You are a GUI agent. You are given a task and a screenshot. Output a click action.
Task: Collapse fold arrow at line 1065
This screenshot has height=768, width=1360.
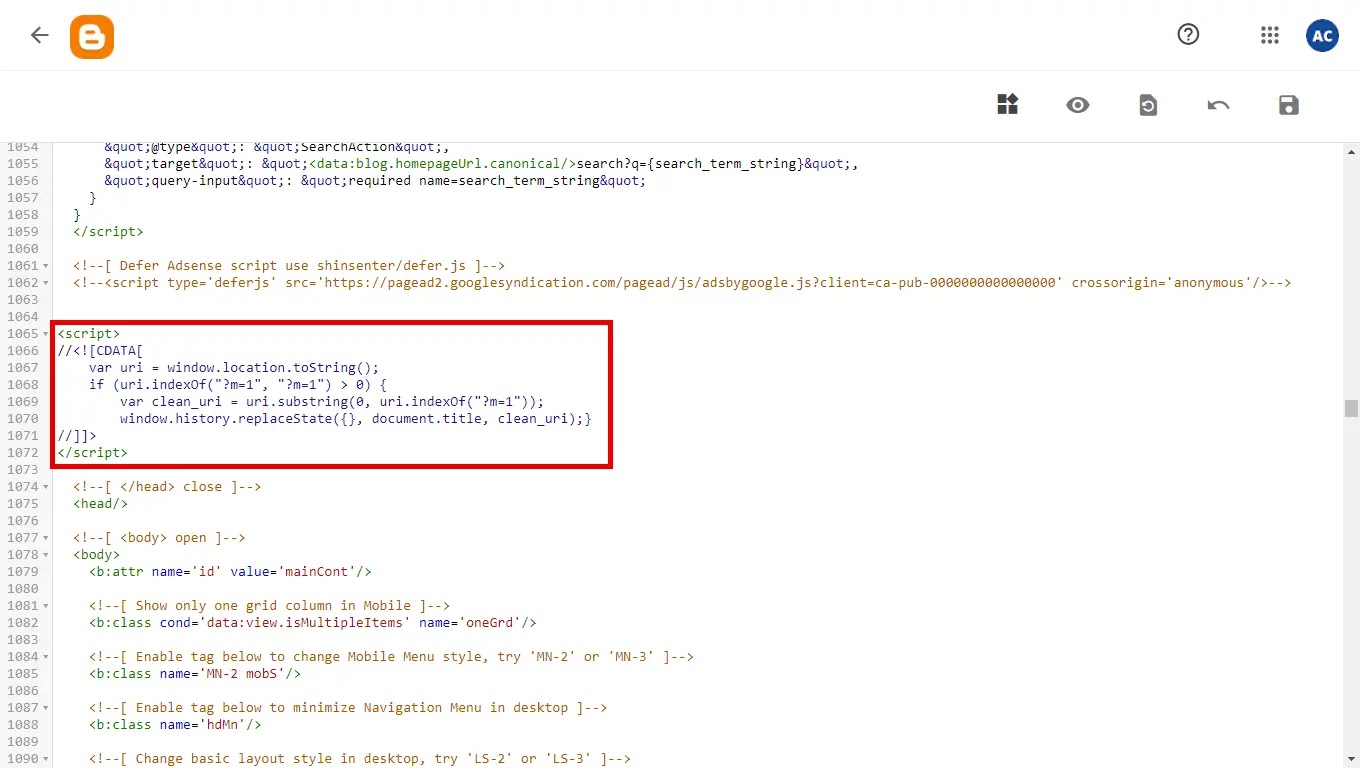pyautogui.click(x=46, y=334)
